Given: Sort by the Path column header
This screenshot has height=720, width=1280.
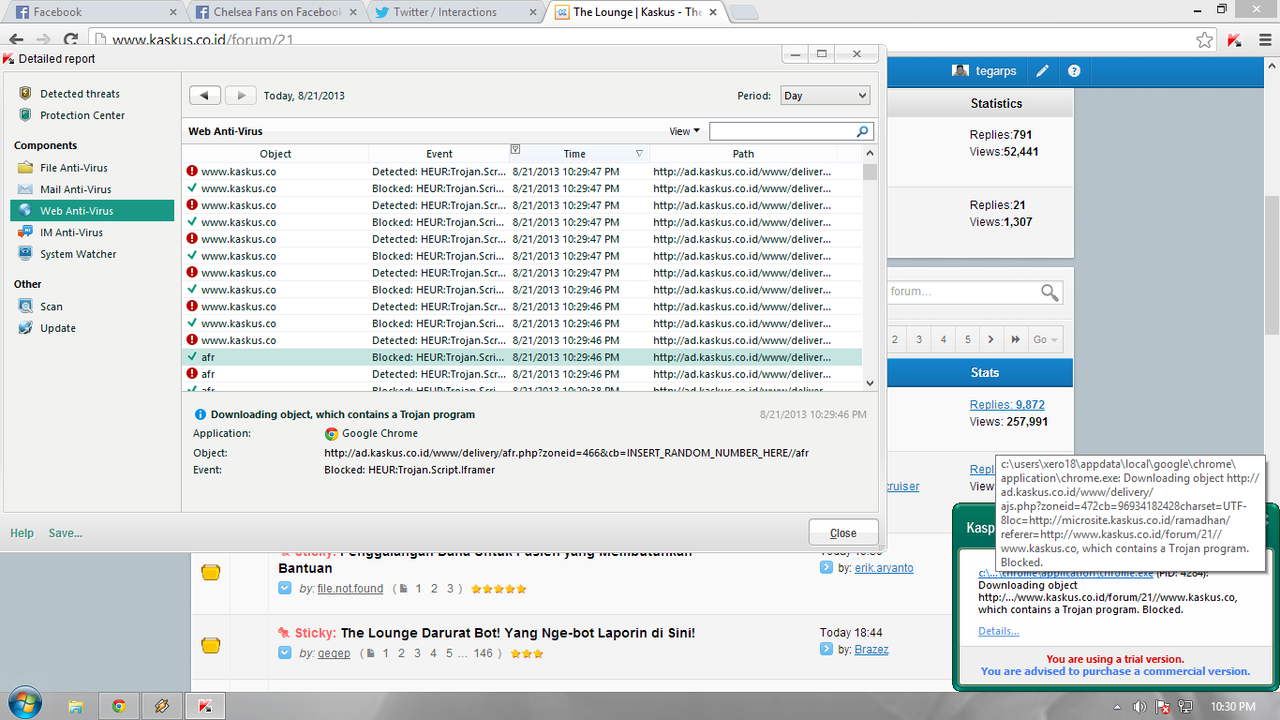Looking at the screenshot, I should click(743, 154).
